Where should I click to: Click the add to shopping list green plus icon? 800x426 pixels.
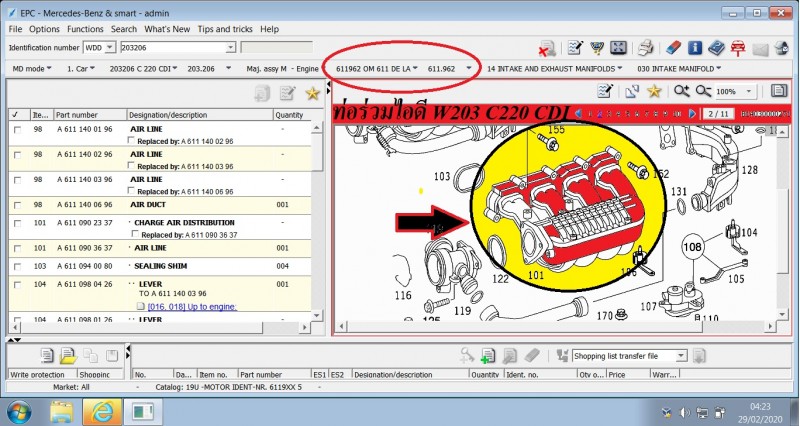coord(488,356)
